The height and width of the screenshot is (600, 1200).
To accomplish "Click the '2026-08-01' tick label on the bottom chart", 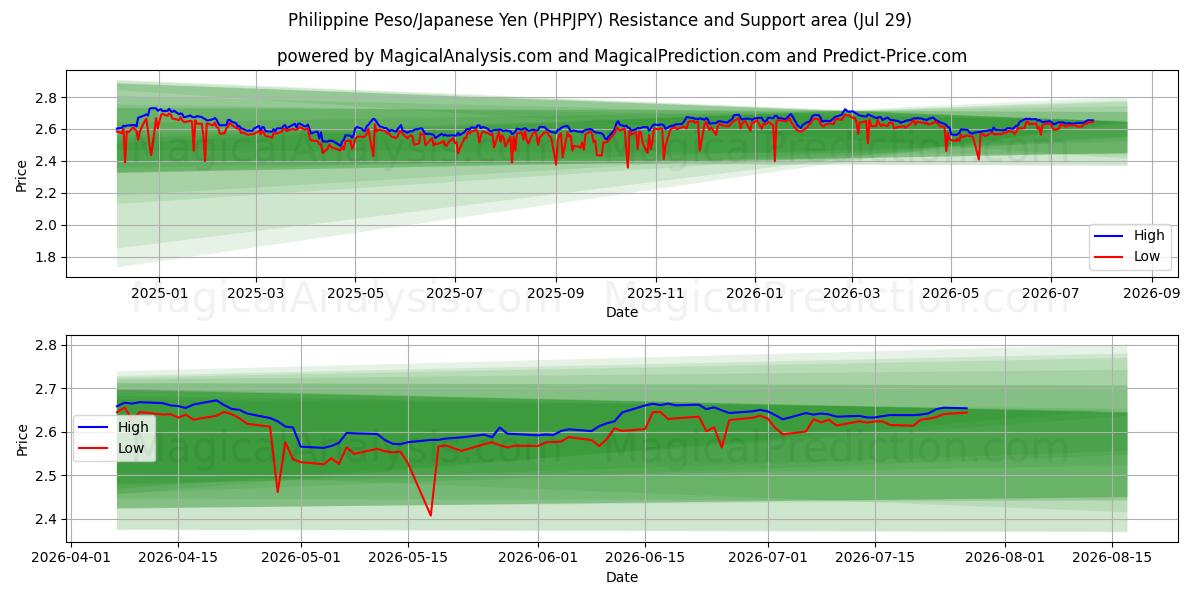I will [1005, 559].
